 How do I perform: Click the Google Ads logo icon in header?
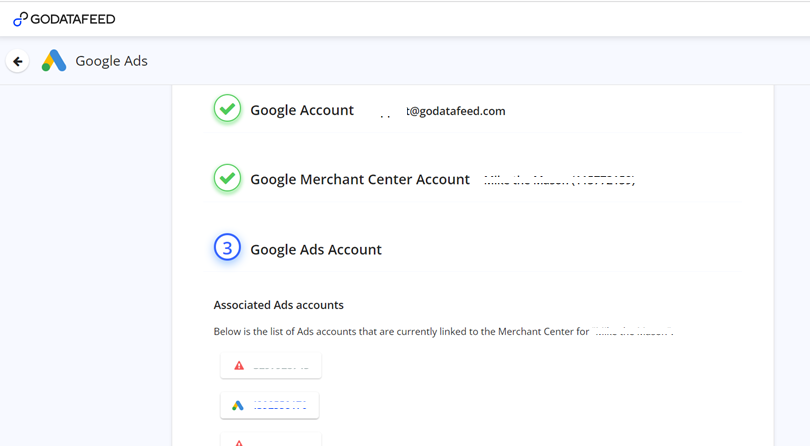[54, 61]
